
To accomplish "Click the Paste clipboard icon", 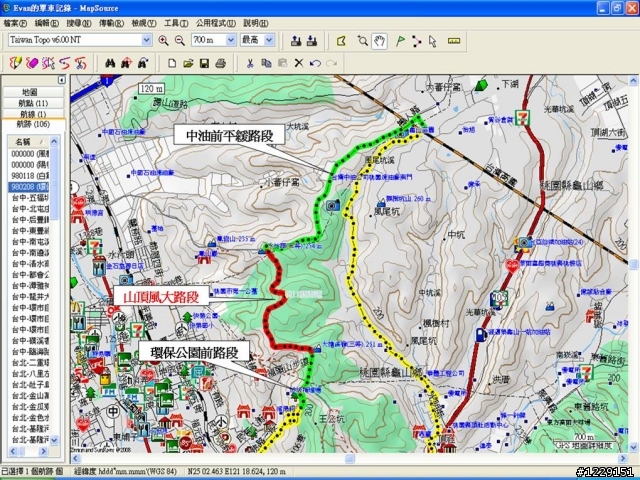I will pos(282,63).
